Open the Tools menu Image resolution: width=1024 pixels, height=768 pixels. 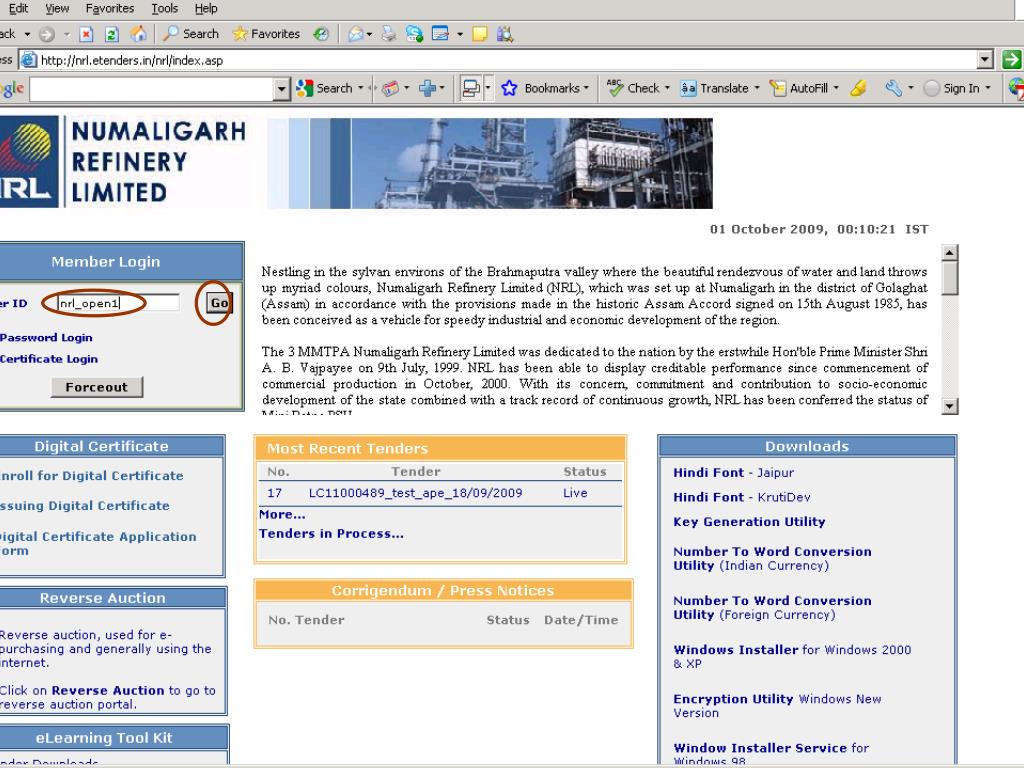coord(165,8)
